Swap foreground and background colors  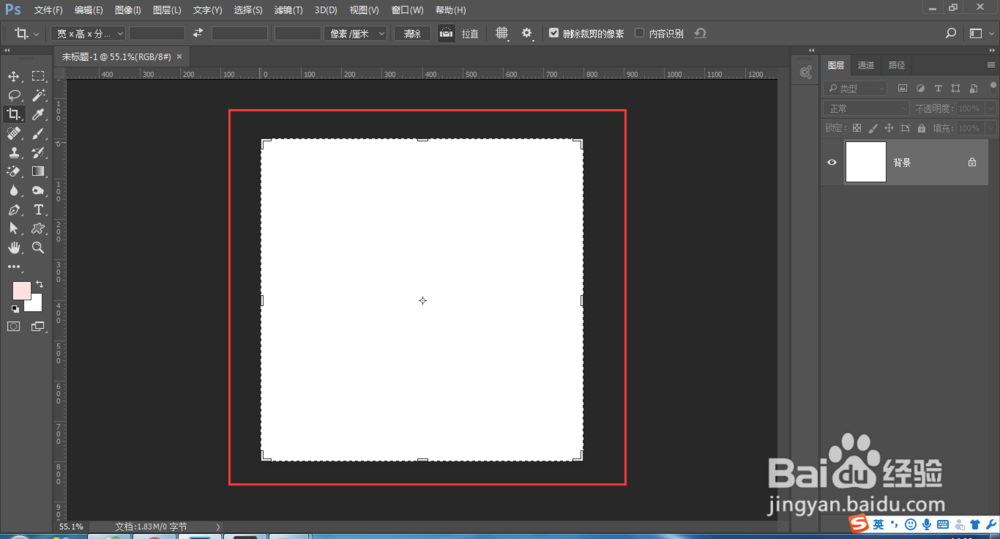(40, 284)
